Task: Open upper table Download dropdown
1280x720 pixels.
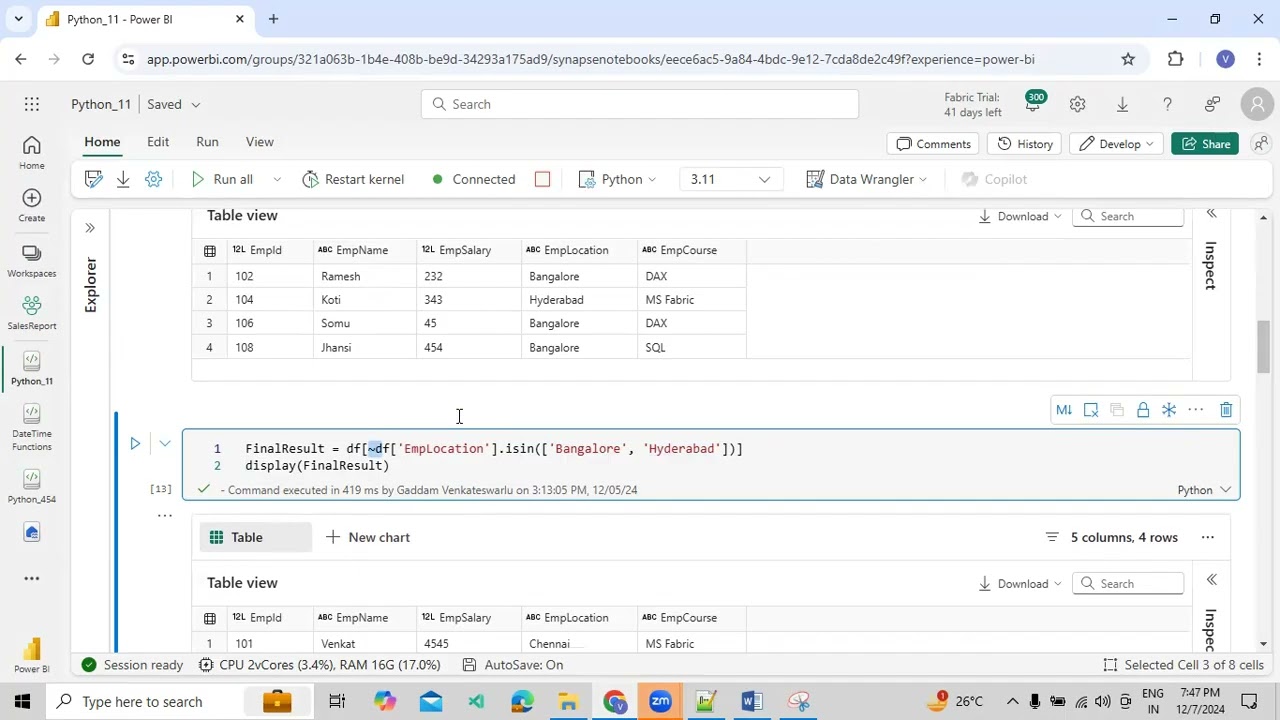Action: point(1019,216)
